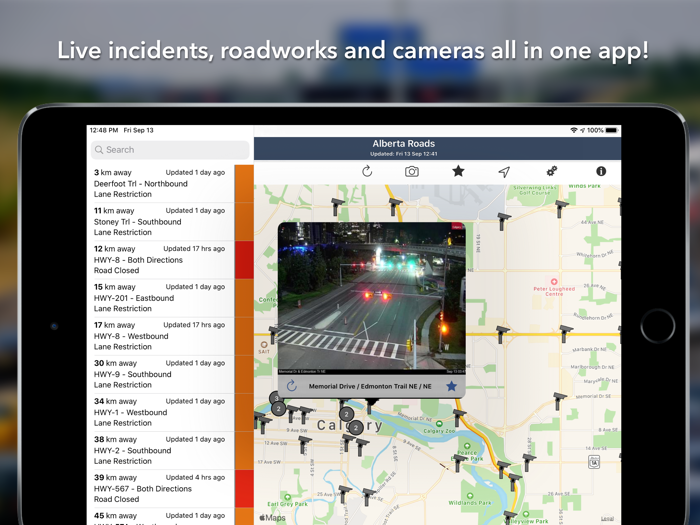Tap the Wildlands Park map marker
The height and width of the screenshot is (525, 700).
pos(470,496)
